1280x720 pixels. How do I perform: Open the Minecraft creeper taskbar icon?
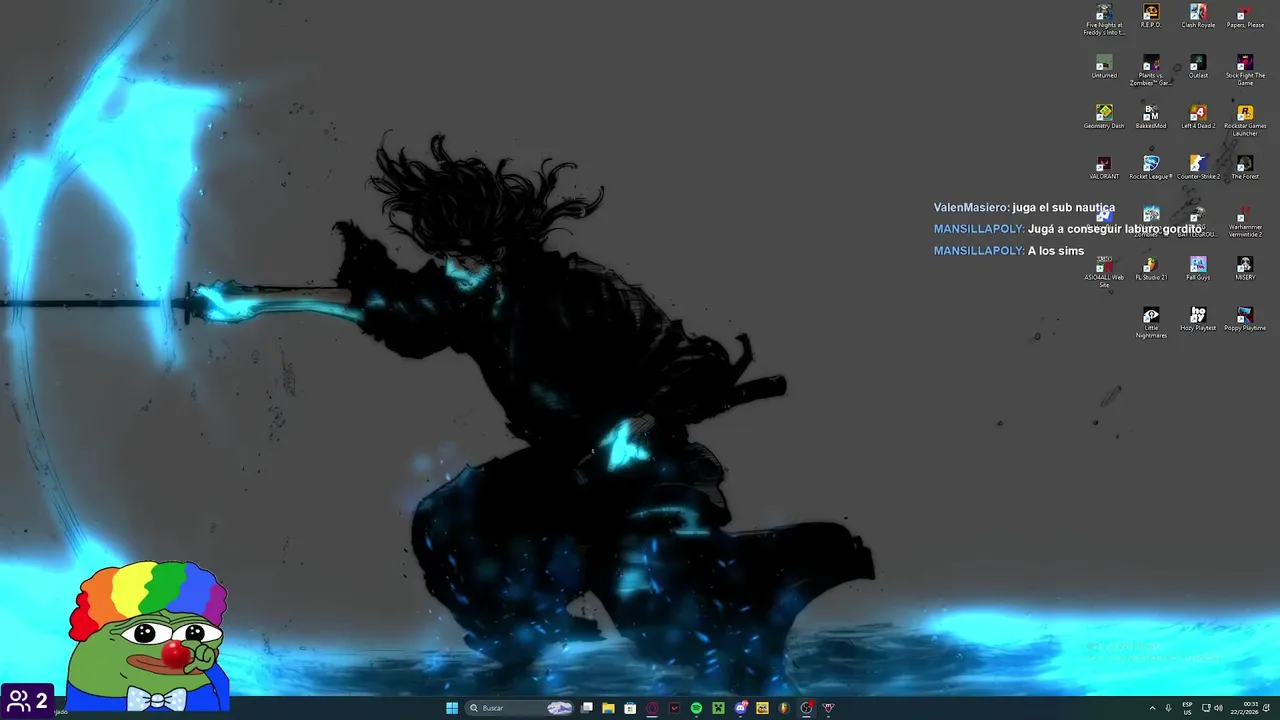(718, 708)
